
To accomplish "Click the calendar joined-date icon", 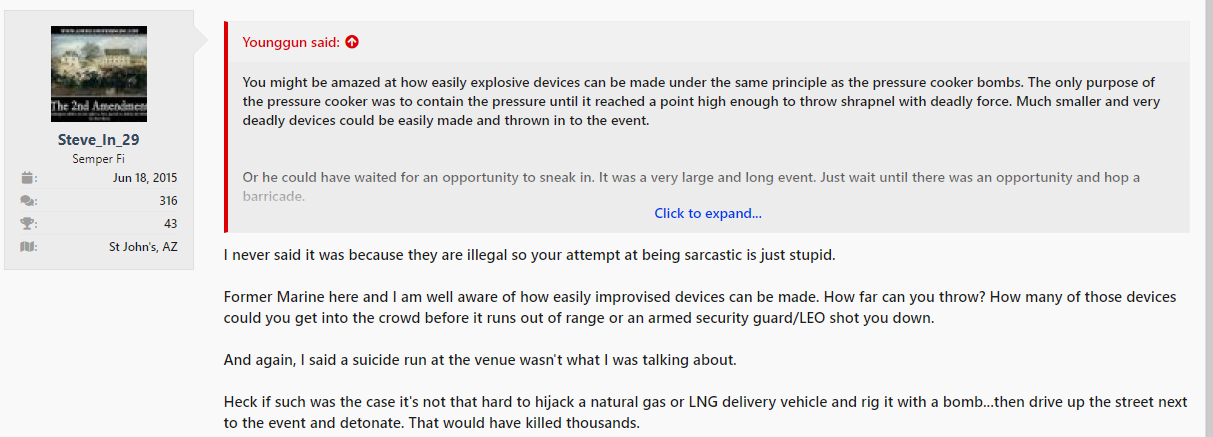I will 28,179.
